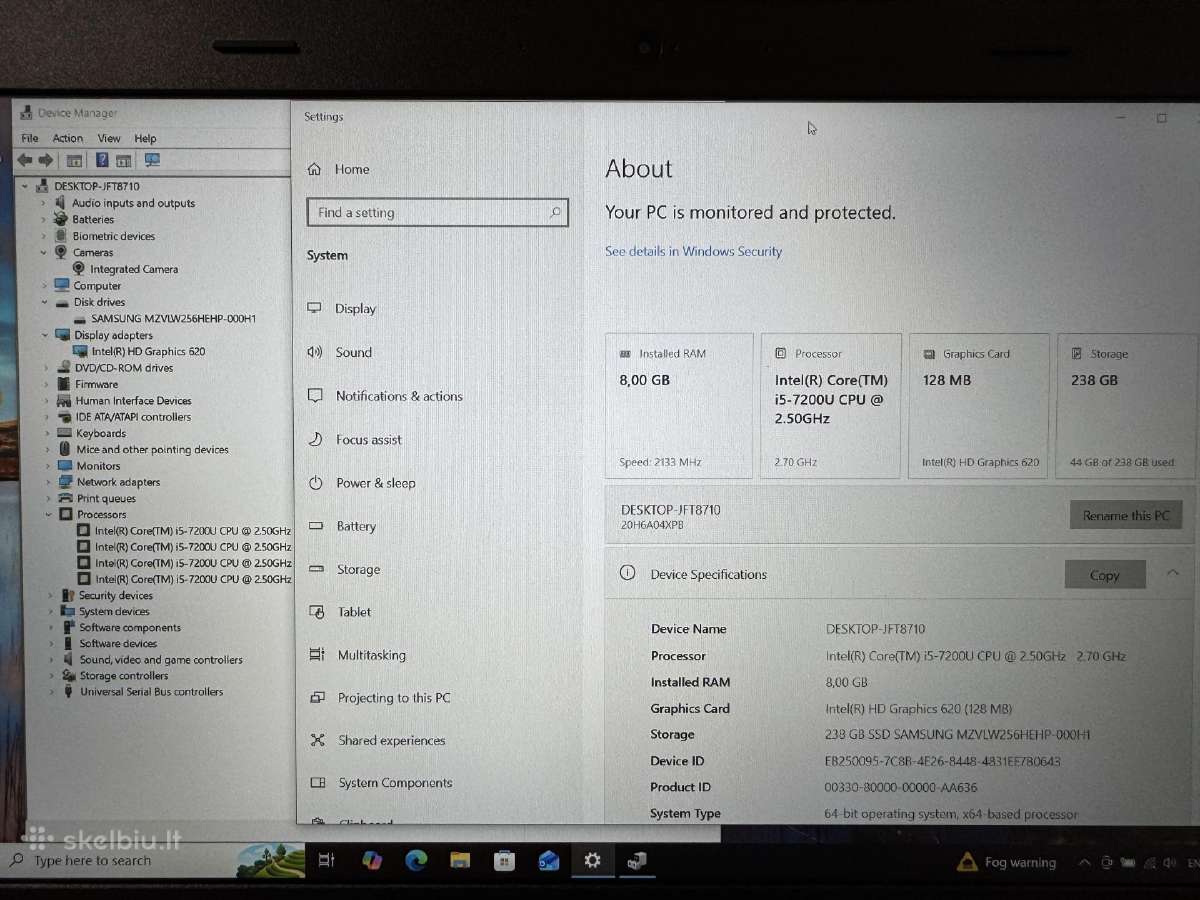Open Task View from the taskbar
The height and width of the screenshot is (900, 1200).
tap(326, 860)
